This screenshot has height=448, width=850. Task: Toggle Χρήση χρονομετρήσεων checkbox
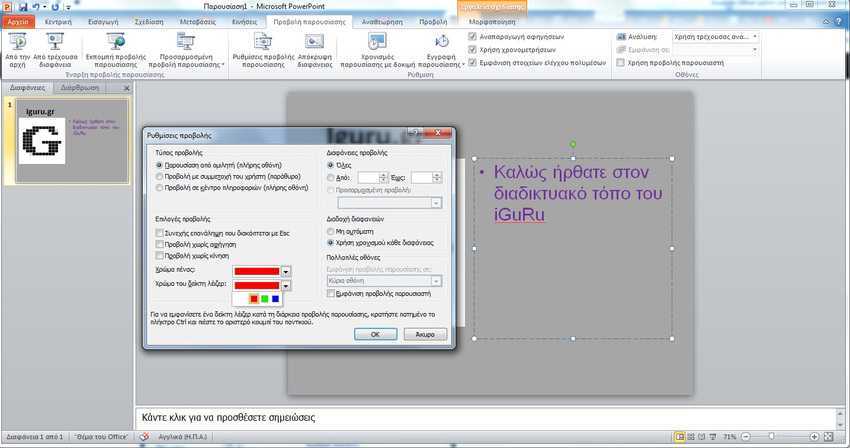pos(472,50)
